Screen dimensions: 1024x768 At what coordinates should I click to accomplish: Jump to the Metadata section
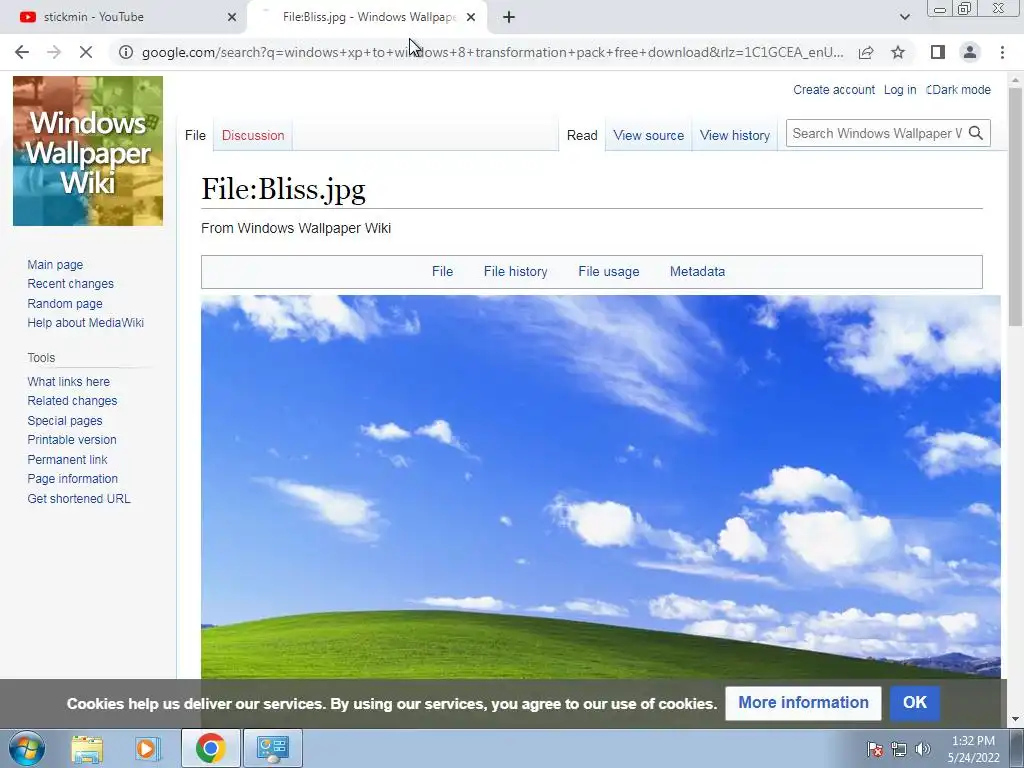pyautogui.click(x=697, y=272)
